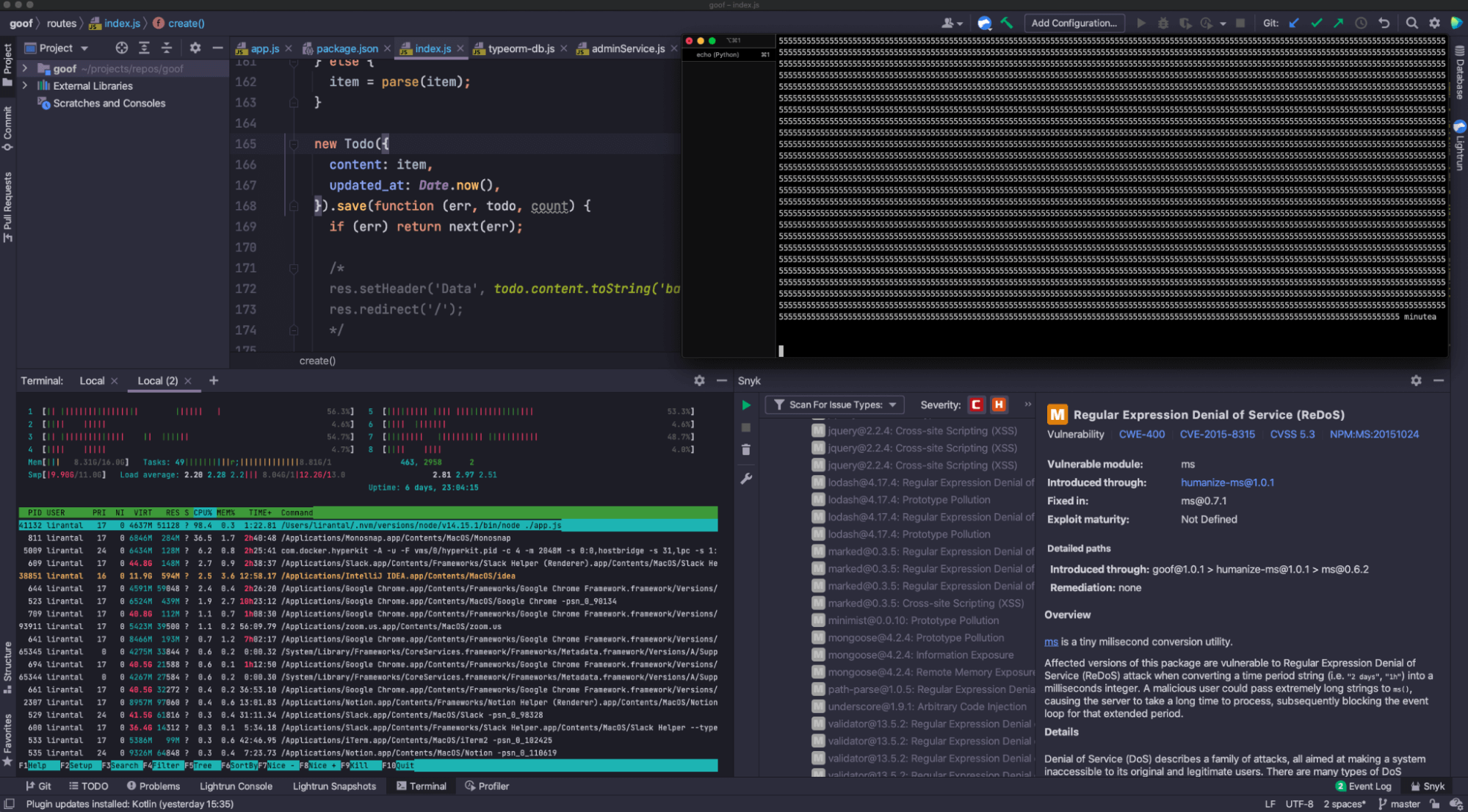1468x812 pixels.
Task: Toggle the High severity filter
Action: click(999, 405)
